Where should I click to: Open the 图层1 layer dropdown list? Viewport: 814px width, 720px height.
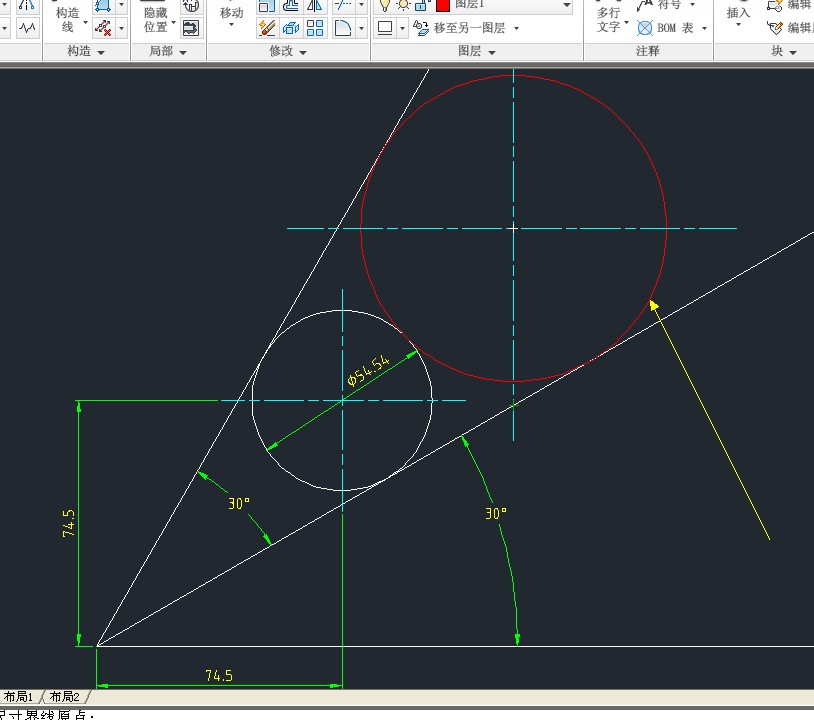pyautogui.click(x=567, y=6)
